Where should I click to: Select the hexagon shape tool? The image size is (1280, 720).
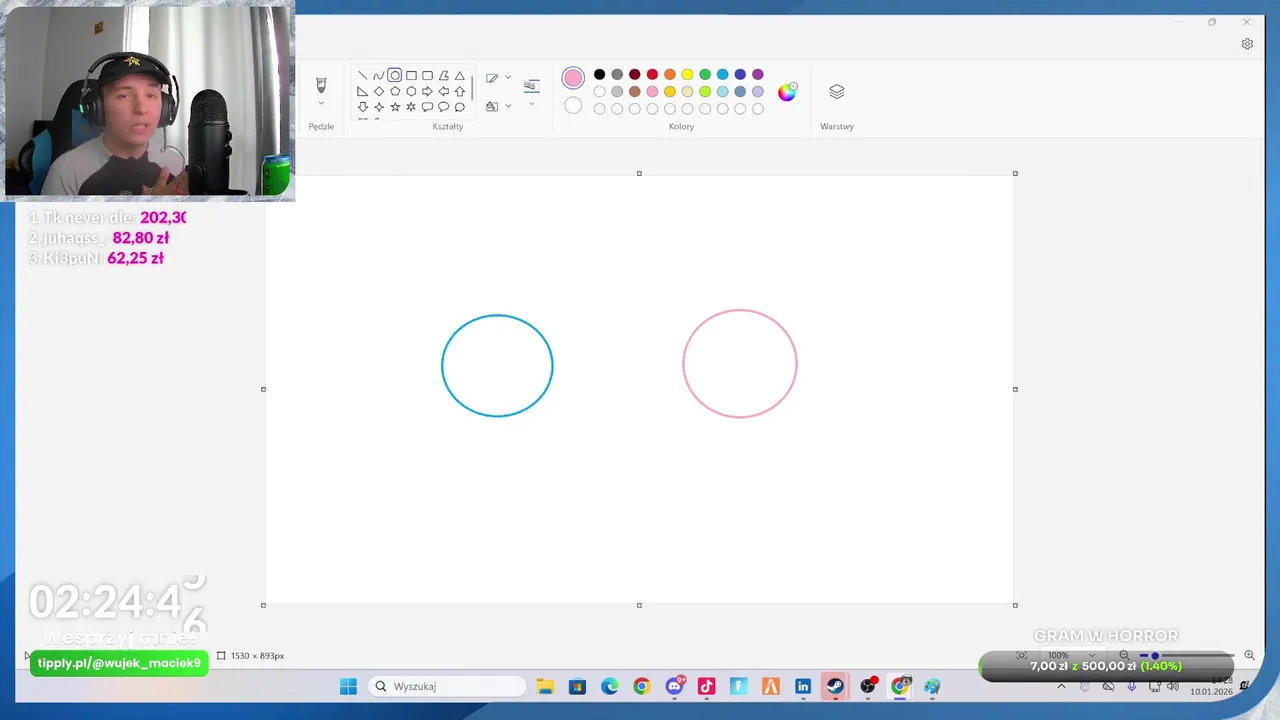coord(411,91)
